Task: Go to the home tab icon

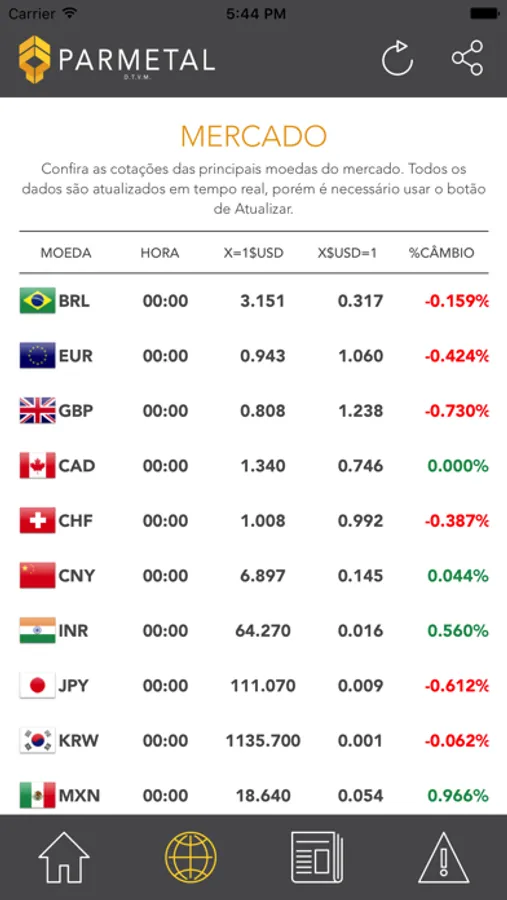Action: click(x=64, y=857)
